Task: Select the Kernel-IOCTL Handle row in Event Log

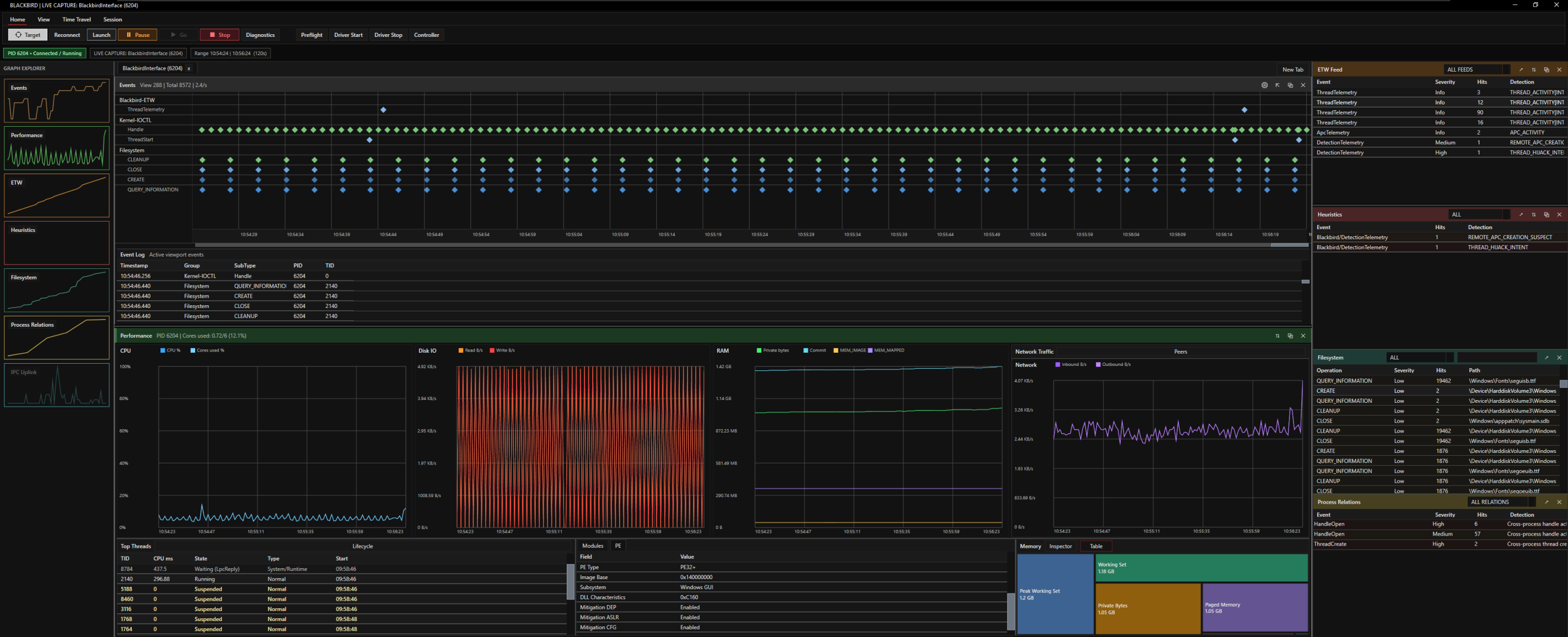Action: coord(244,276)
